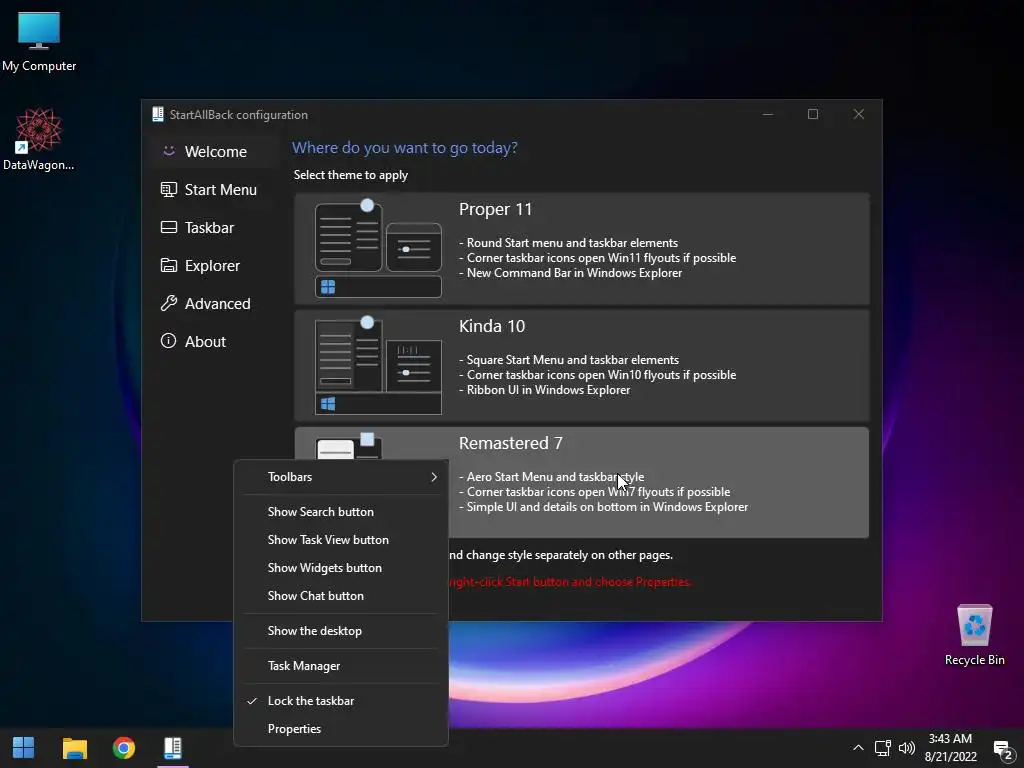Choose Show Chat button
1024x768 pixels.
click(341, 596)
